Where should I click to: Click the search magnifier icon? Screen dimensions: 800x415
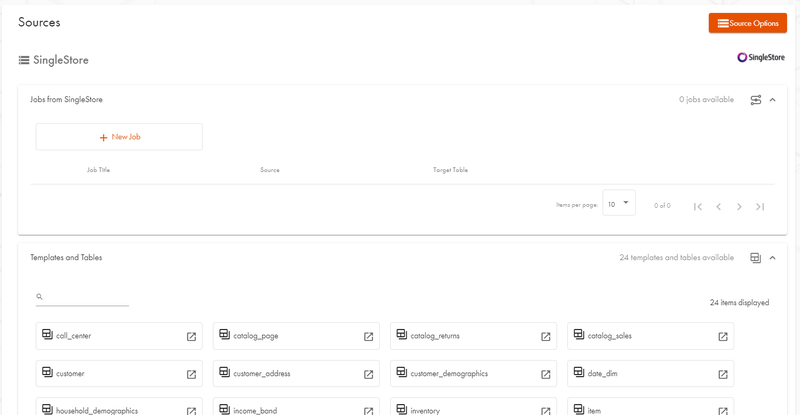pyautogui.click(x=39, y=297)
